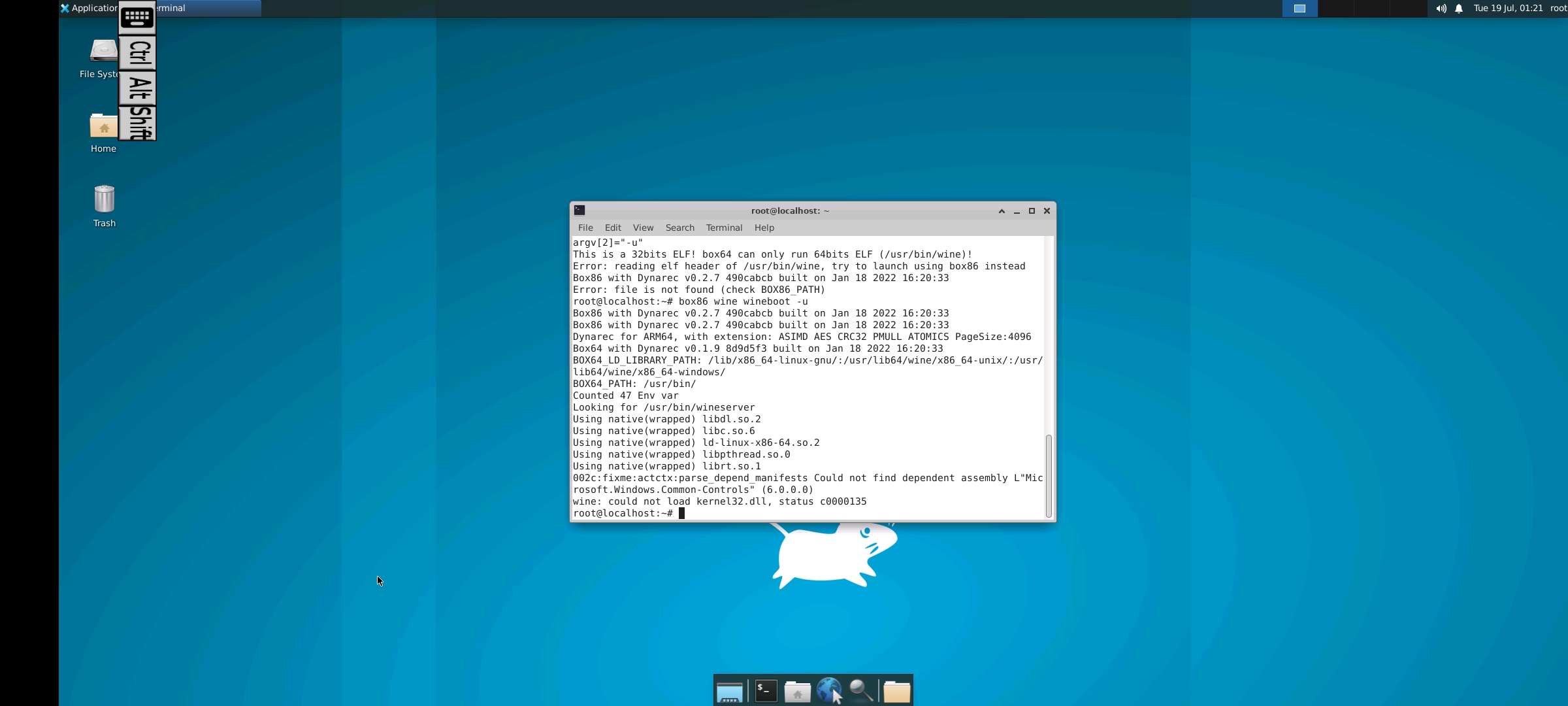This screenshot has height=706, width=1568.
Task: Maximize the terminal window
Action: pos(1032,210)
